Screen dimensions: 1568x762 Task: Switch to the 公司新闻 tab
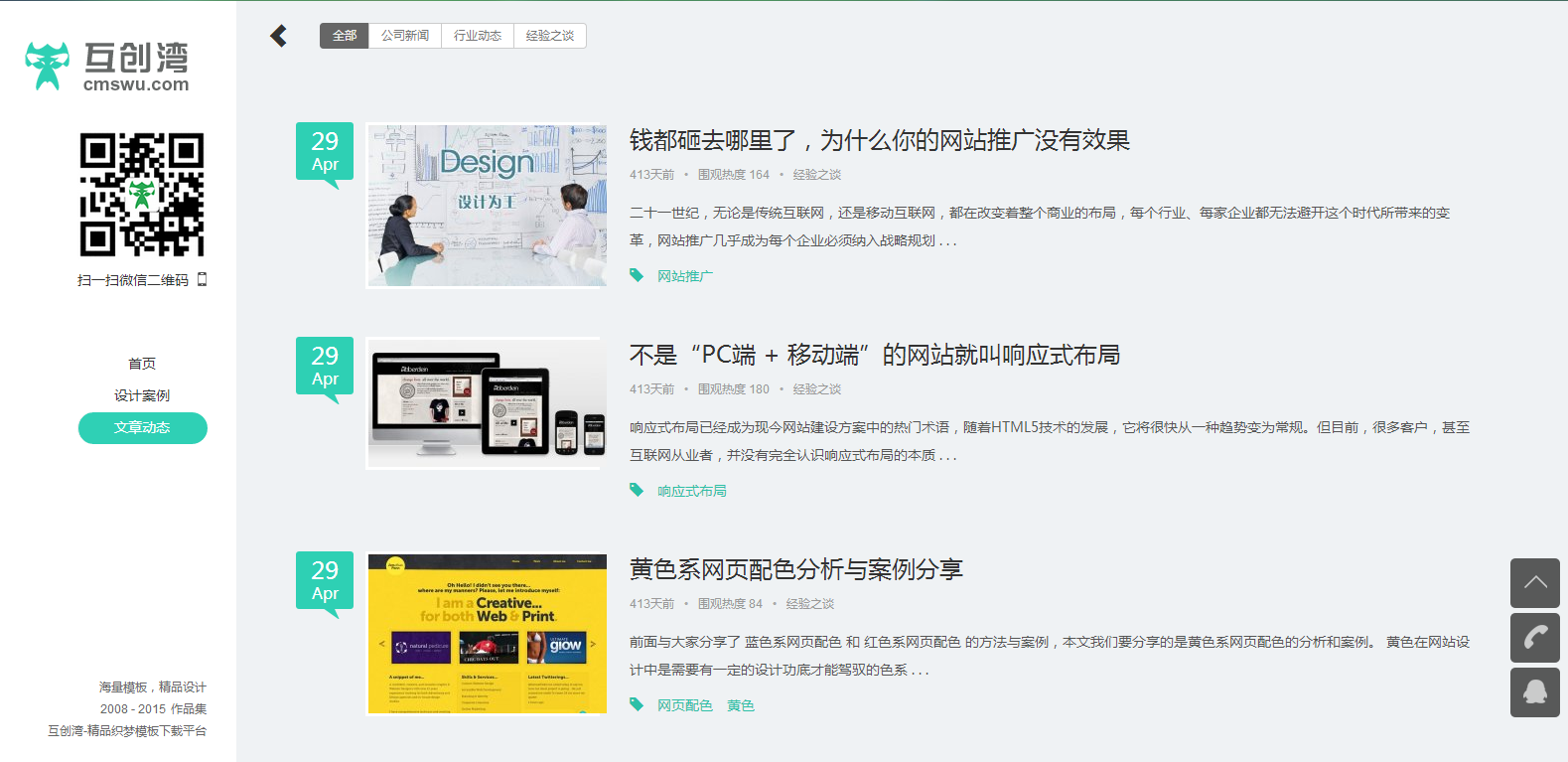coord(405,36)
